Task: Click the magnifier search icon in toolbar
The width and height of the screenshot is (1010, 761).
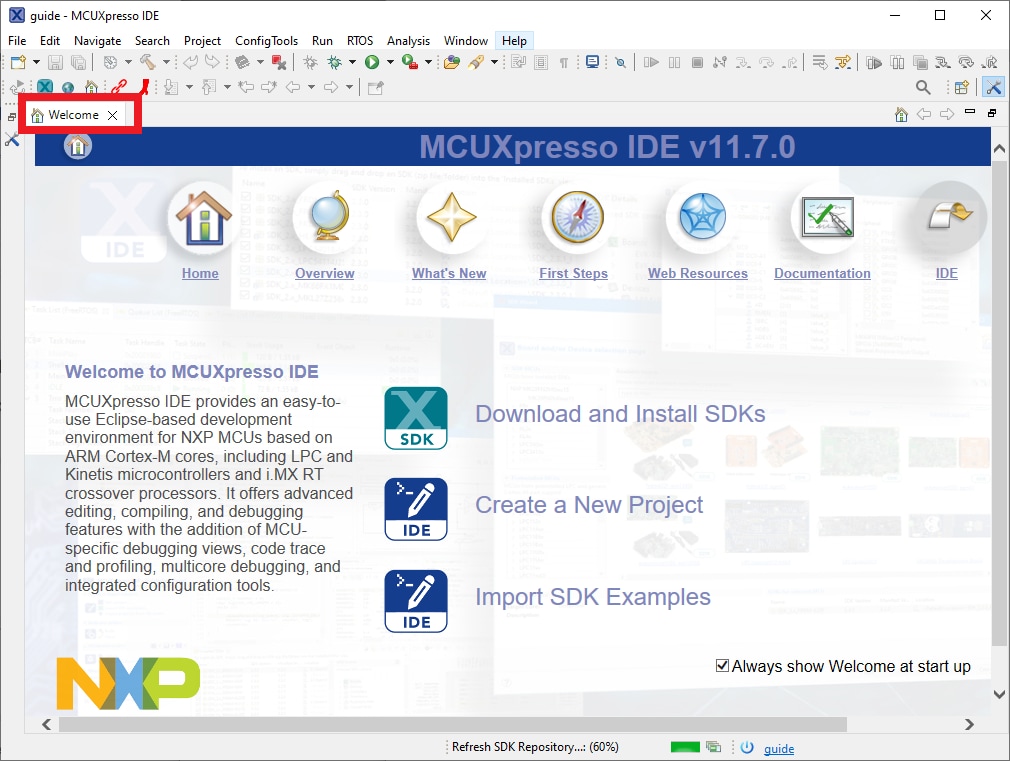Action: pos(923,88)
